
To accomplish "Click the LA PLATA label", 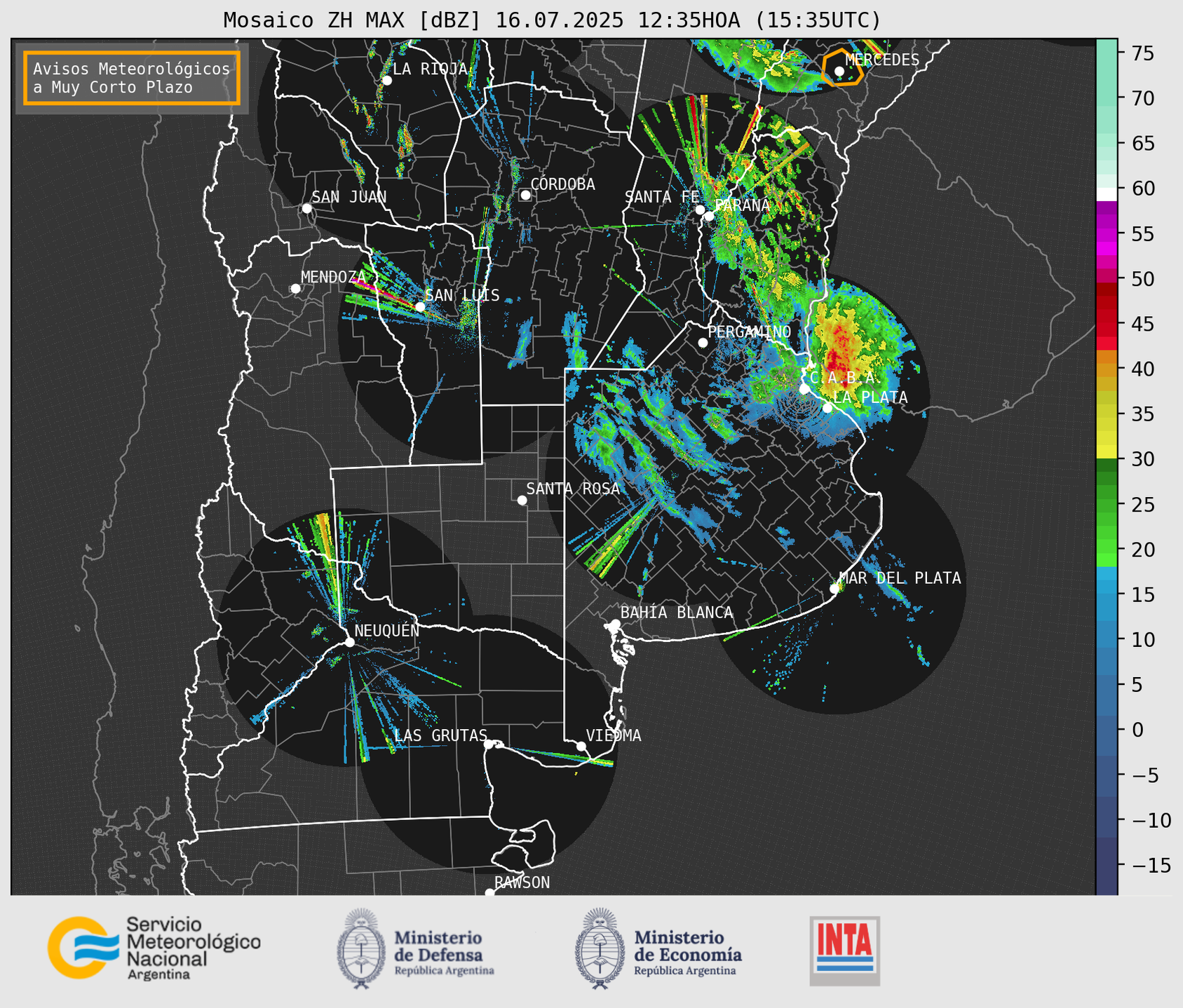I will 870,397.
